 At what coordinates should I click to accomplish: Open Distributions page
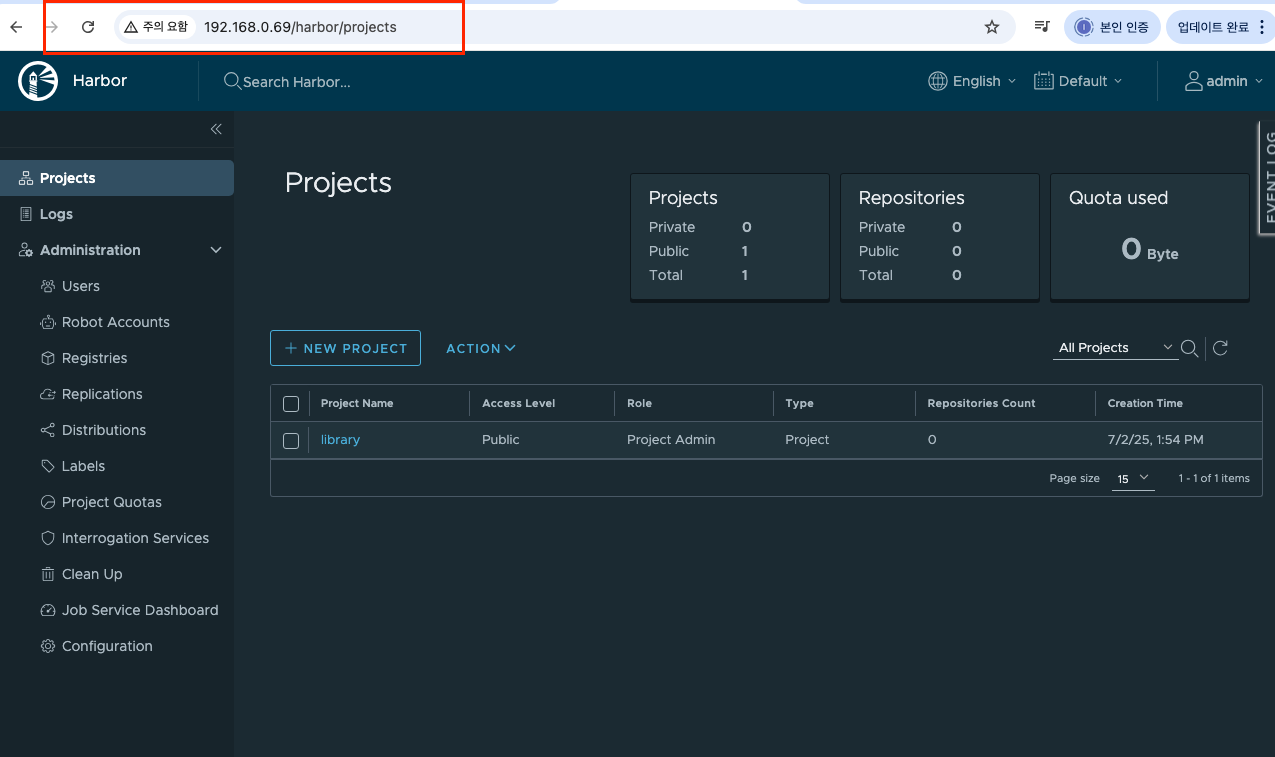[x=93, y=430]
